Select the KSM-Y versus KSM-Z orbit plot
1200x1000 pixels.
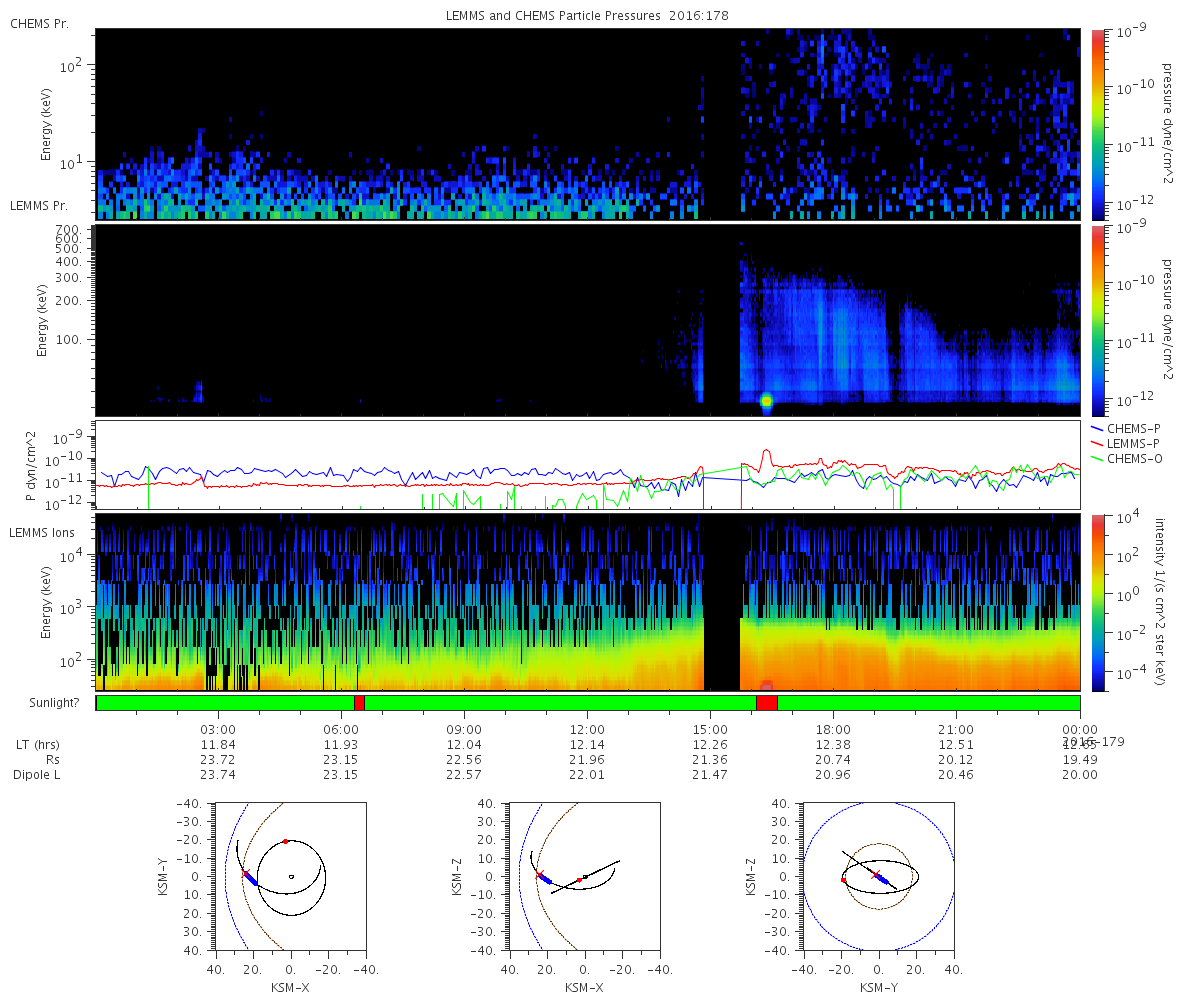(878, 876)
